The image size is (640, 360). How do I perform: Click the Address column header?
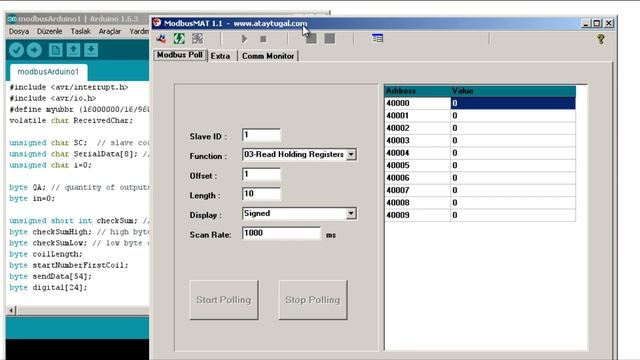(x=417, y=91)
